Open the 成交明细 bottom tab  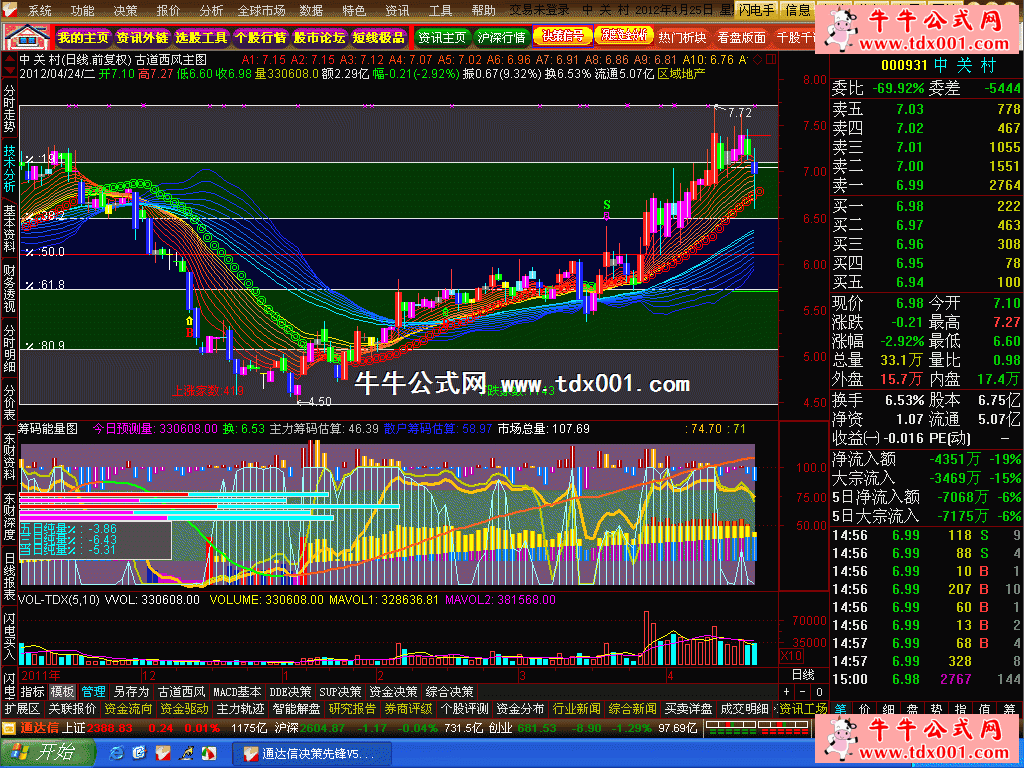point(744,709)
